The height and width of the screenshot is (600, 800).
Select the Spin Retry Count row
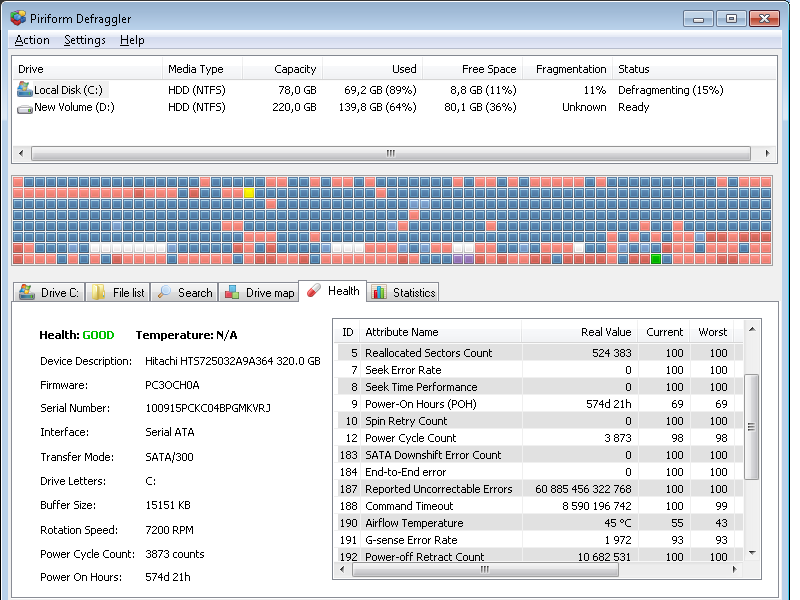539,421
